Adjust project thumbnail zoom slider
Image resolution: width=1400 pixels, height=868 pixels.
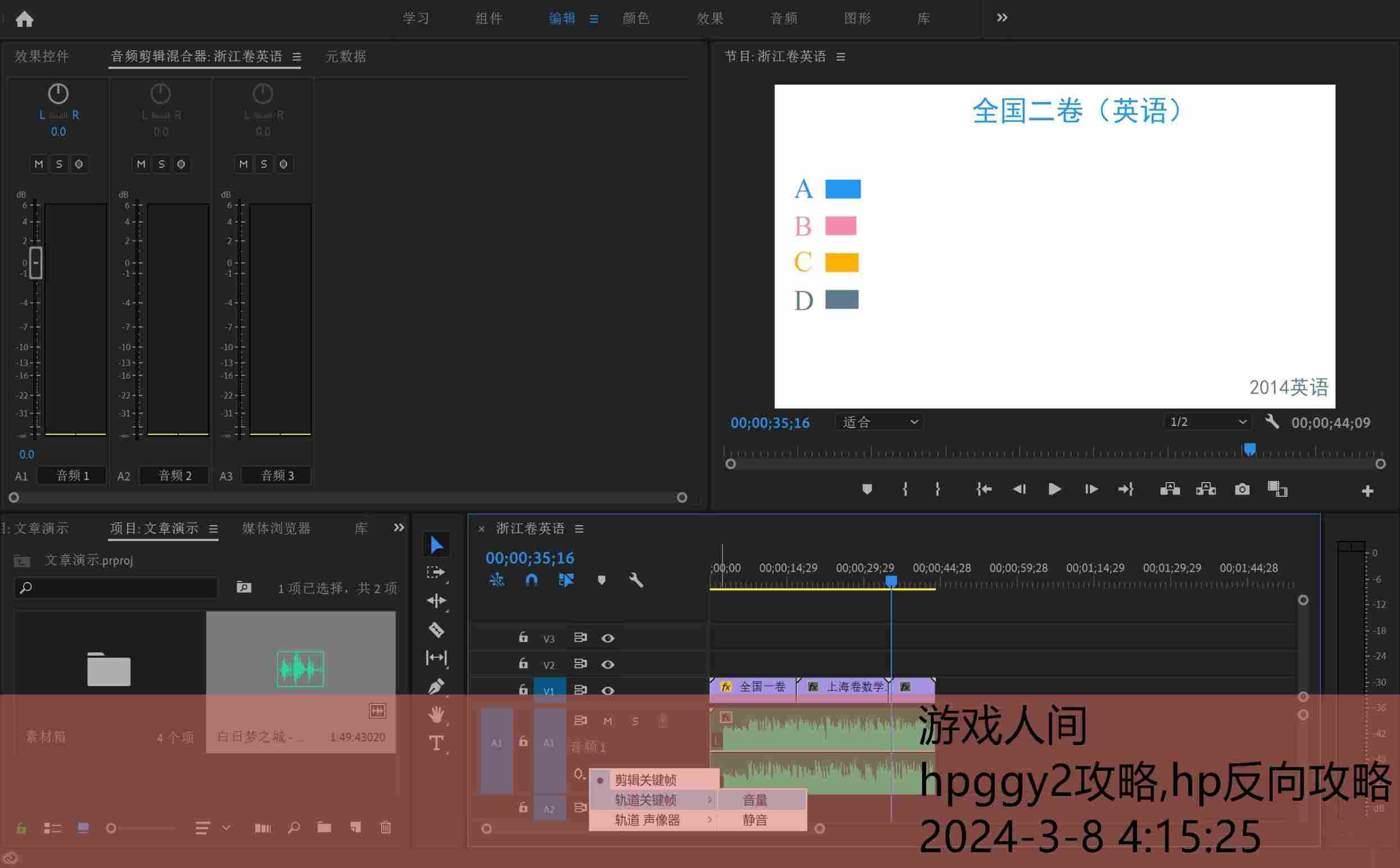point(111,828)
